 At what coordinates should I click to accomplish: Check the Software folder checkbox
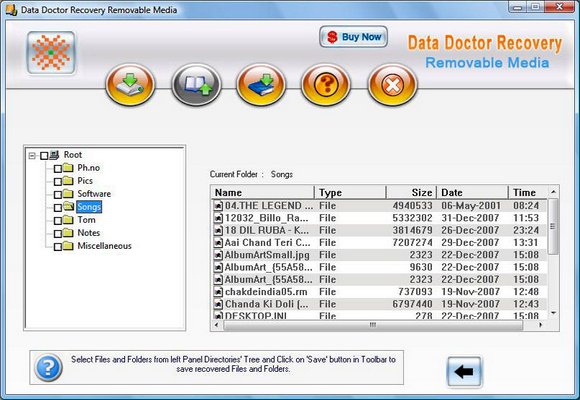tap(58, 195)
